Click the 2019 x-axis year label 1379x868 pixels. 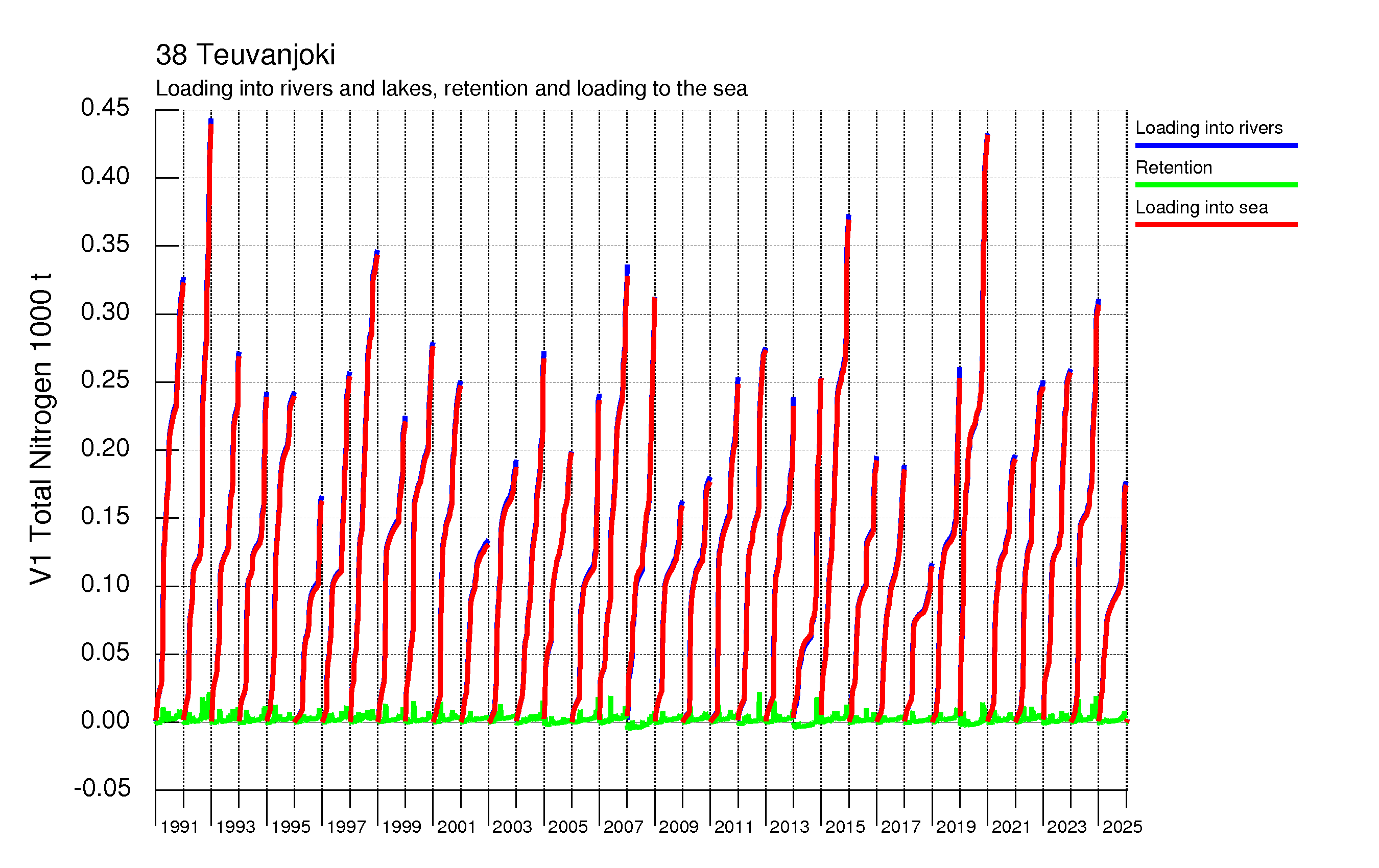(956, 827)
